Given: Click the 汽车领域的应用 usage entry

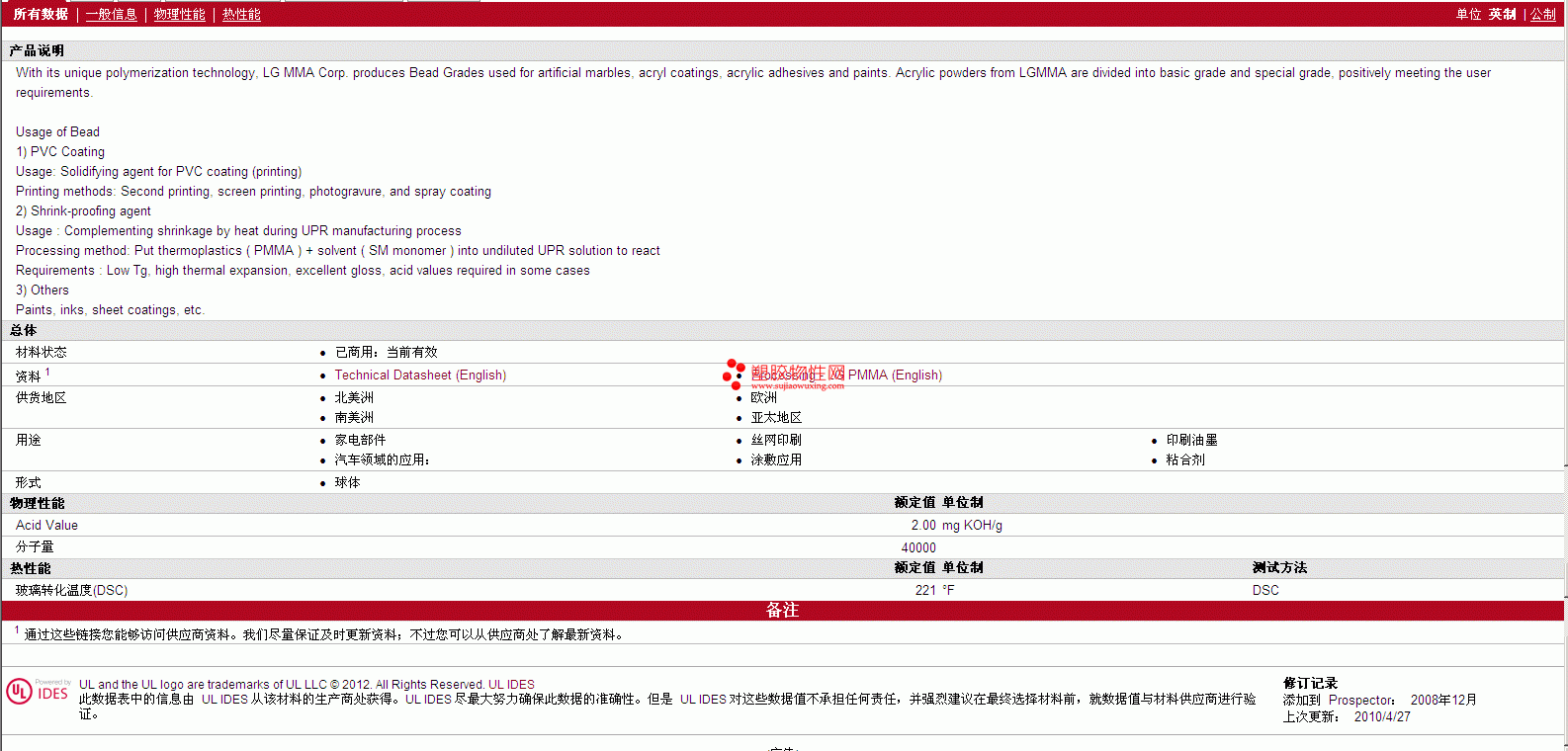Looking at the screenshot, I should point(382,459).
